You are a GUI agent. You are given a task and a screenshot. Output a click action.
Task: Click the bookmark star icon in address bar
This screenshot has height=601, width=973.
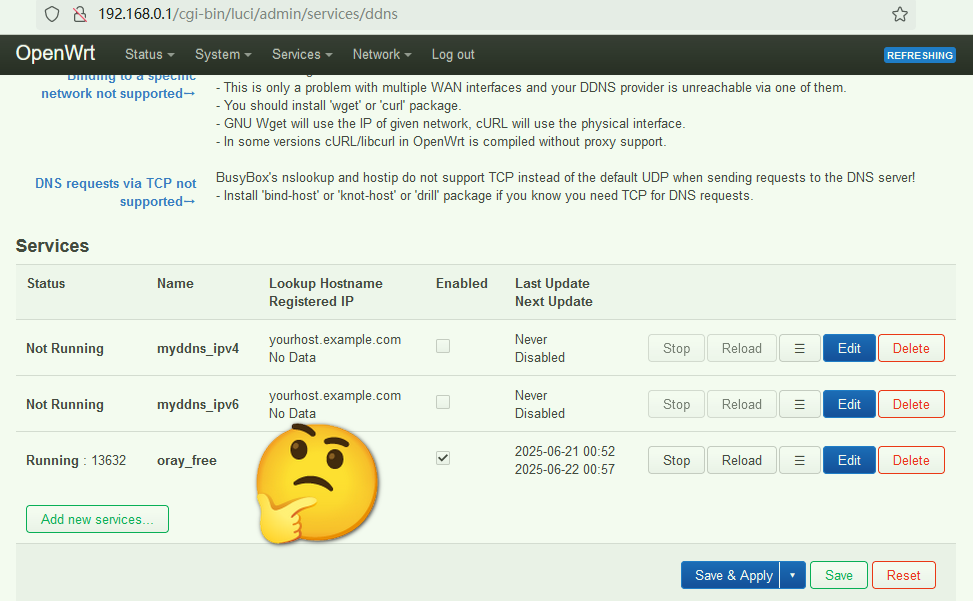899,14
